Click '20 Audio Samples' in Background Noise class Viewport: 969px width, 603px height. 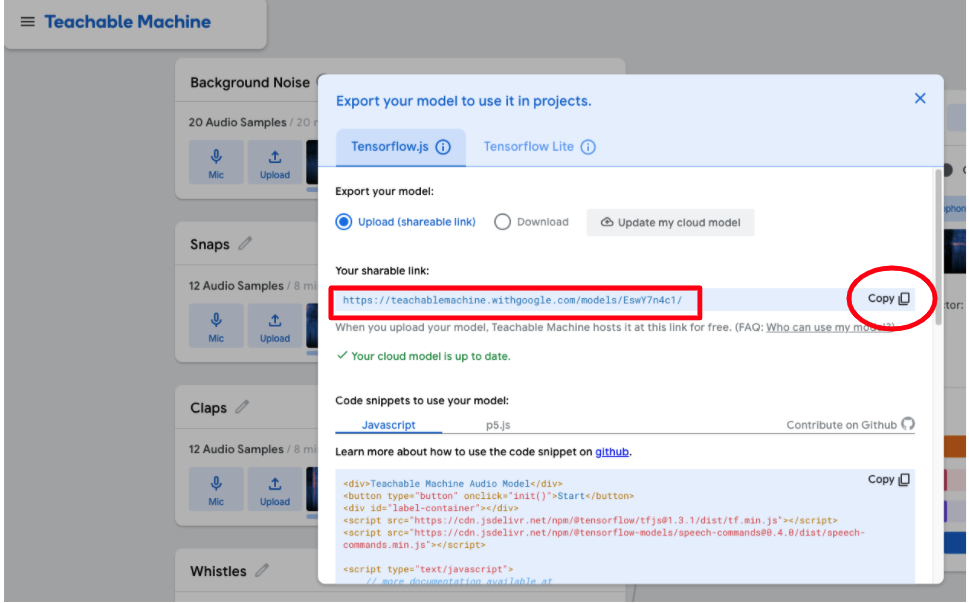[237, 122]
